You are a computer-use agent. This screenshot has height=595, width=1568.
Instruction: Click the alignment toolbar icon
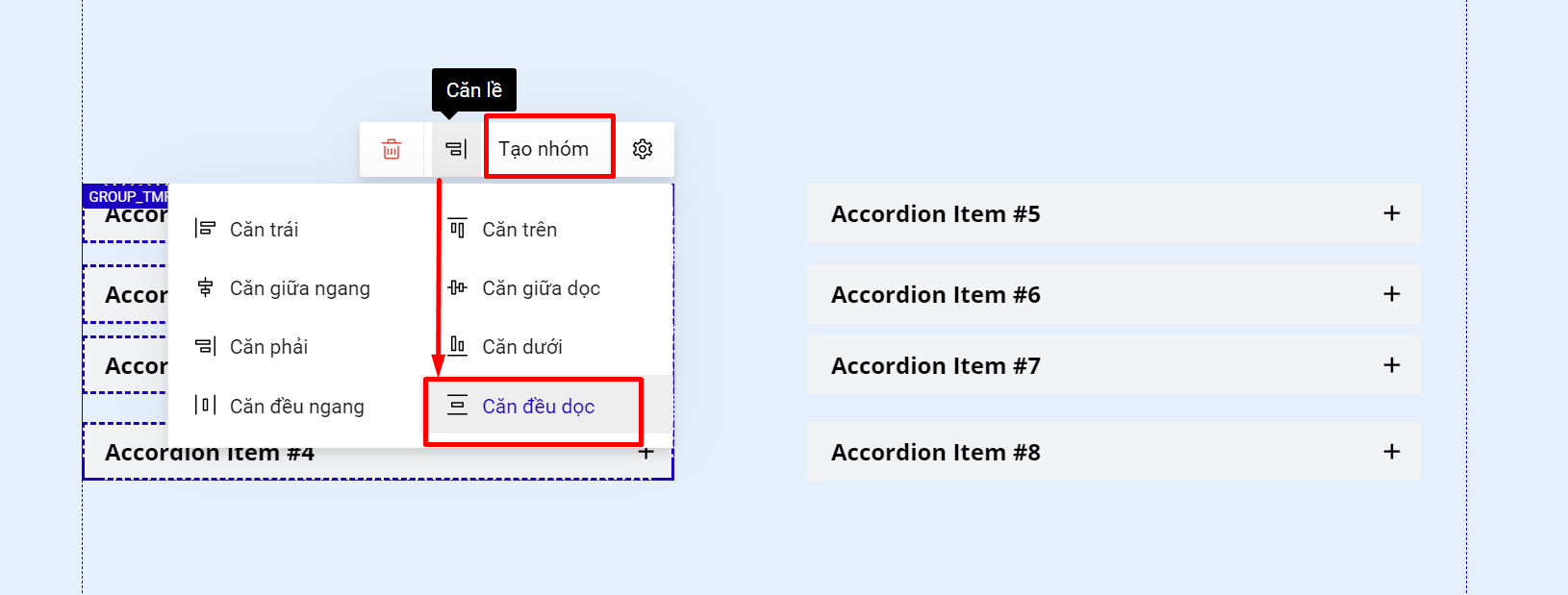point(456,149)
